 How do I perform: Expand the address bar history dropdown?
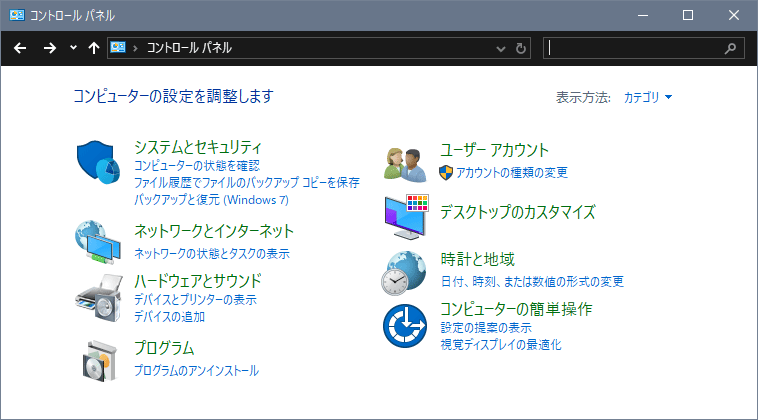(501, 48)
